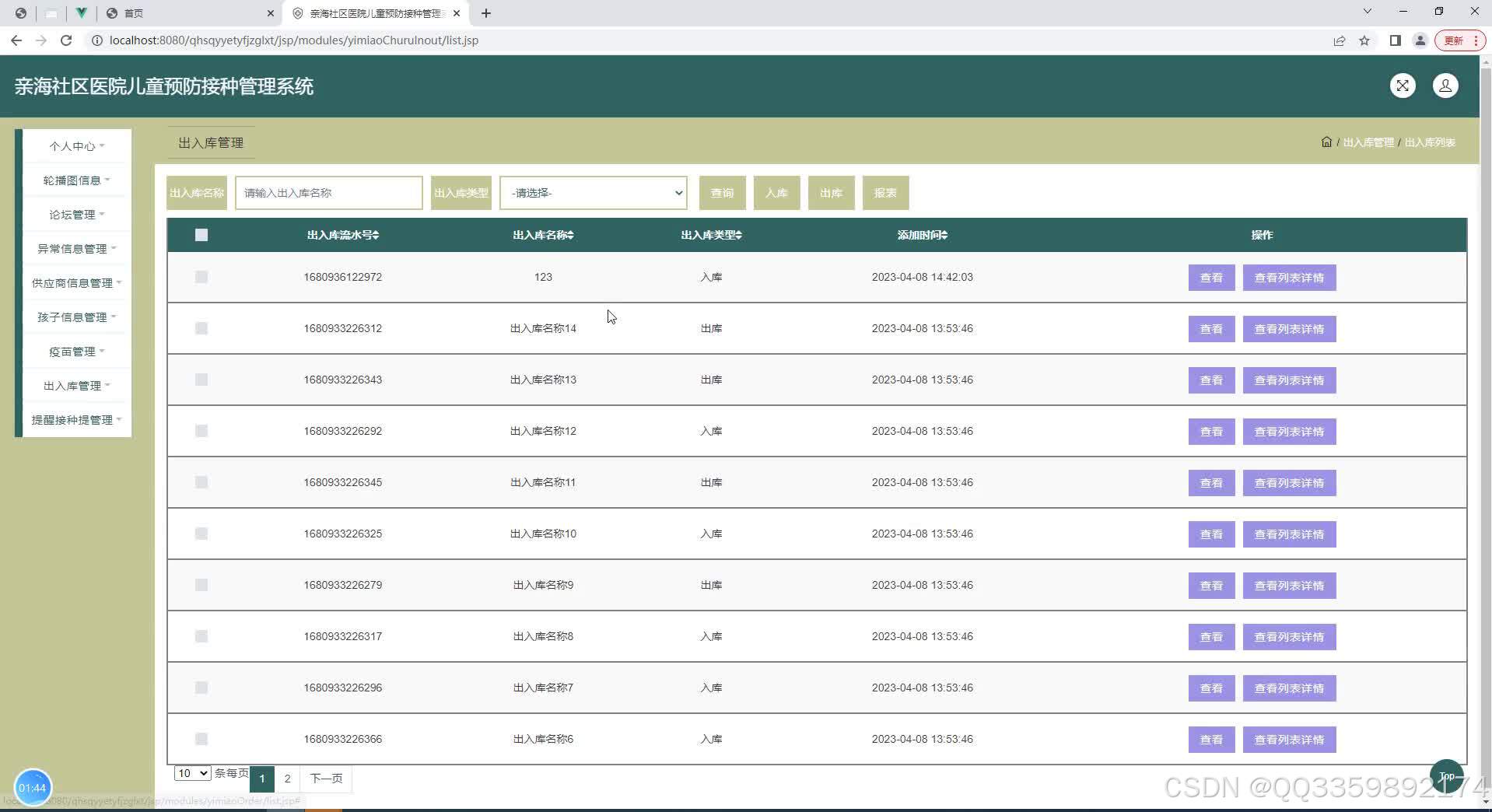Check the row for 出入库名称10
This screenshot has height=812, width=1492.
tap(201, 534)
